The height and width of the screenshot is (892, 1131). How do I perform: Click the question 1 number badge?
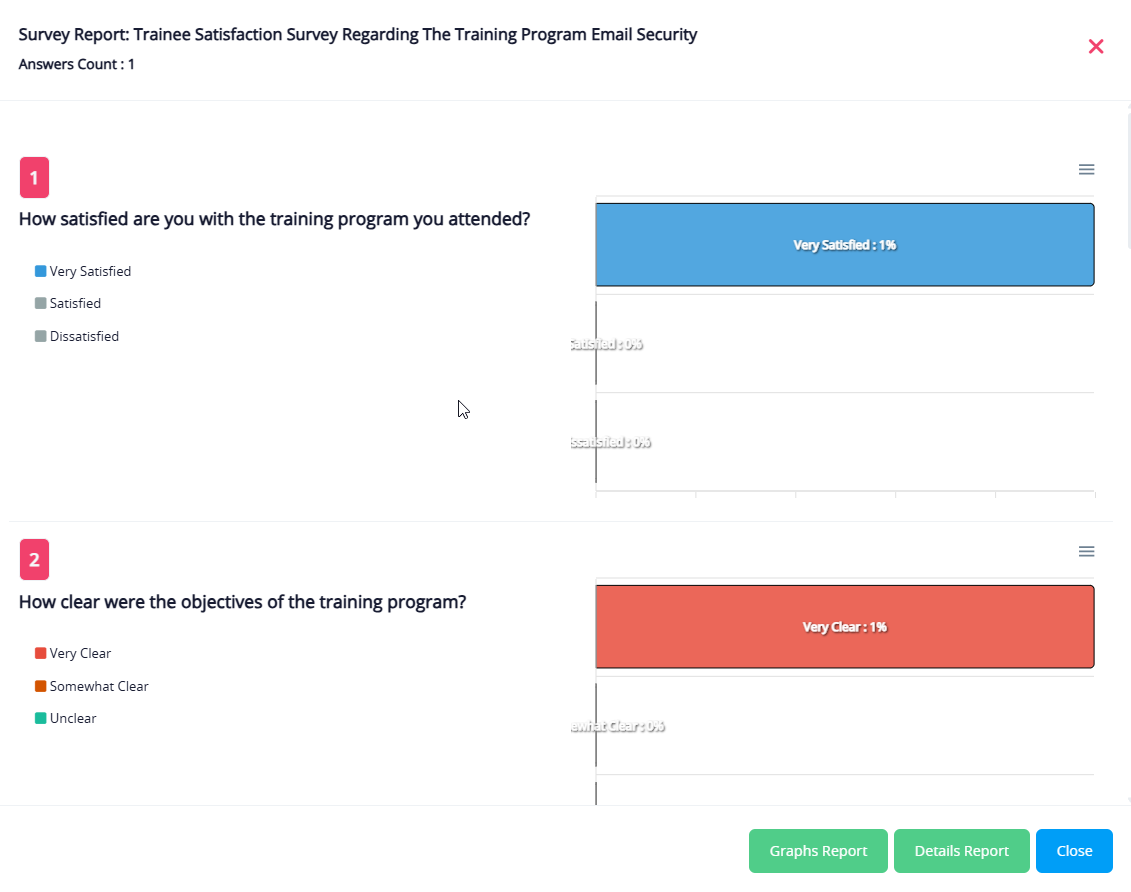point(34,178)
